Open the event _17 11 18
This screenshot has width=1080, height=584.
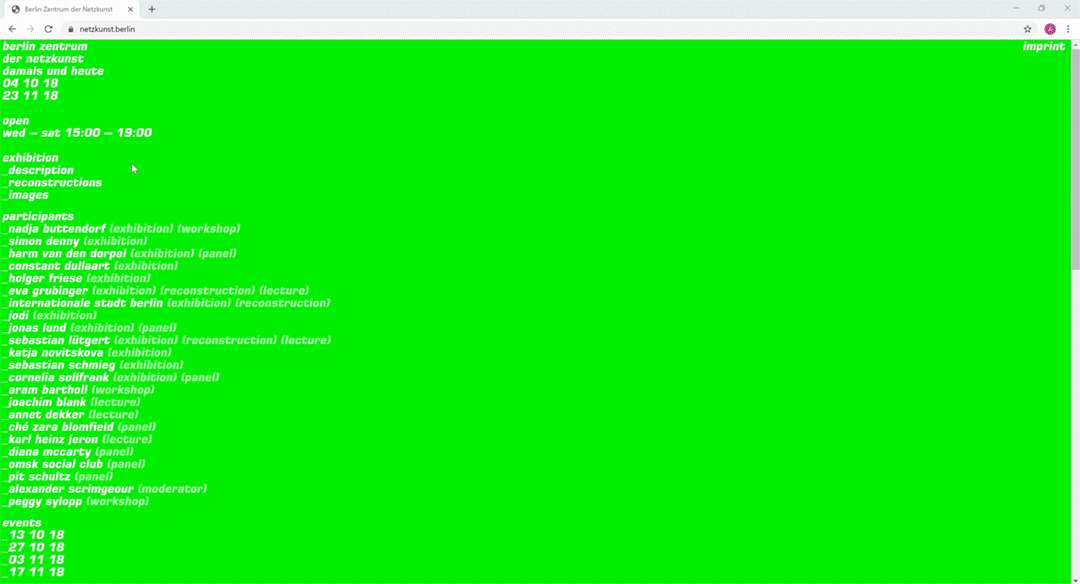(x=34, y=572)
